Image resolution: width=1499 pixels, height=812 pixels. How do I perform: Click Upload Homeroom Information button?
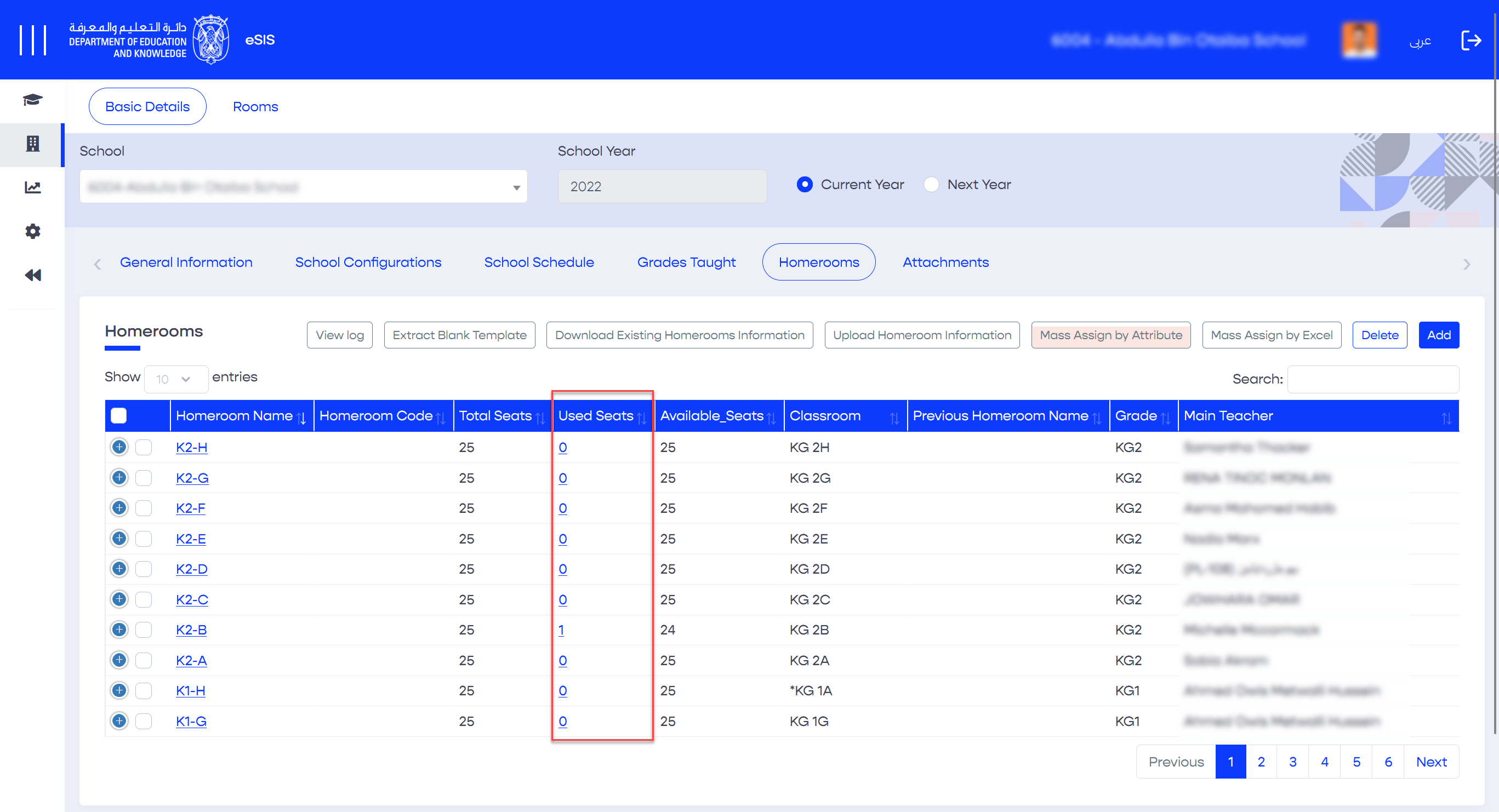pyautogui.click(x=922, y=335)
